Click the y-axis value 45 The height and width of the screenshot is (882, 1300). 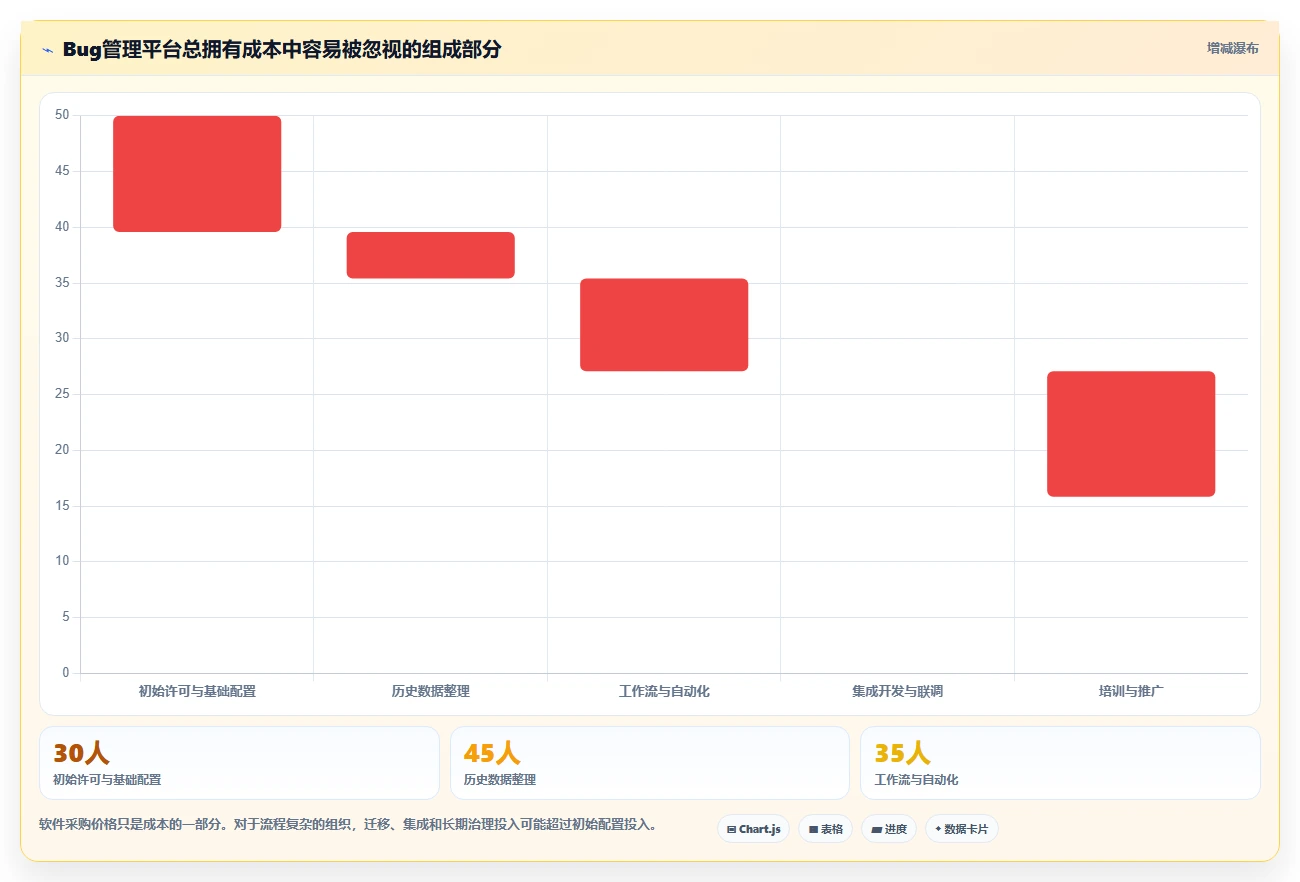click(x=62, y=171)
